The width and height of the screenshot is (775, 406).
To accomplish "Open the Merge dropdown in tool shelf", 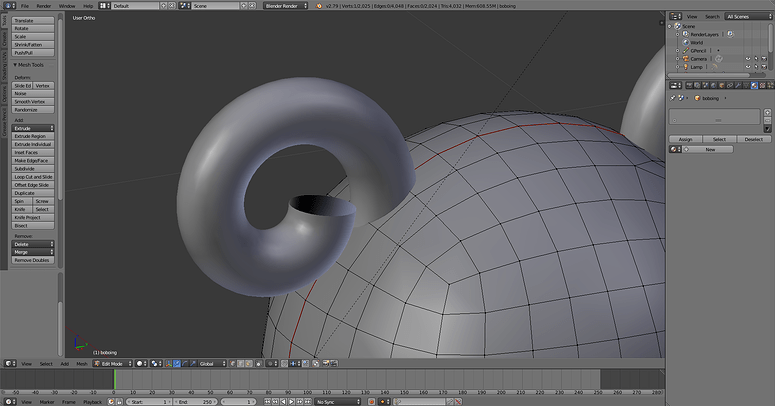I will tap(33, 252).
